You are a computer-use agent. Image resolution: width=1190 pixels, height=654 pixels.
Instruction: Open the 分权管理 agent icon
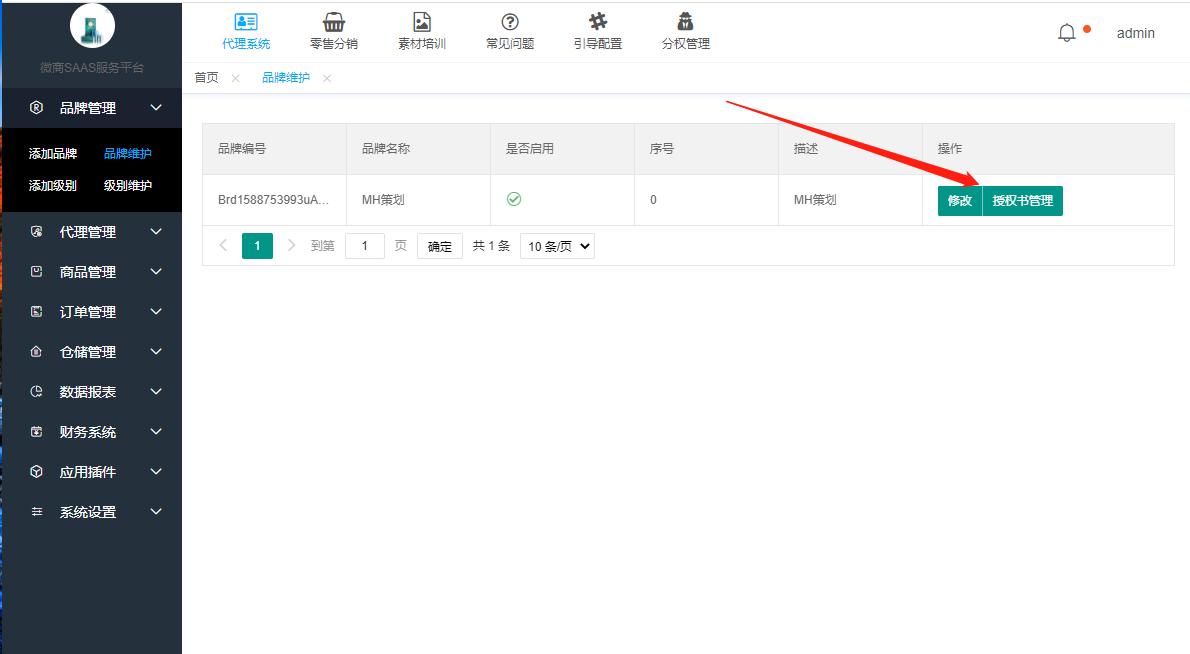tap(686, 22)
